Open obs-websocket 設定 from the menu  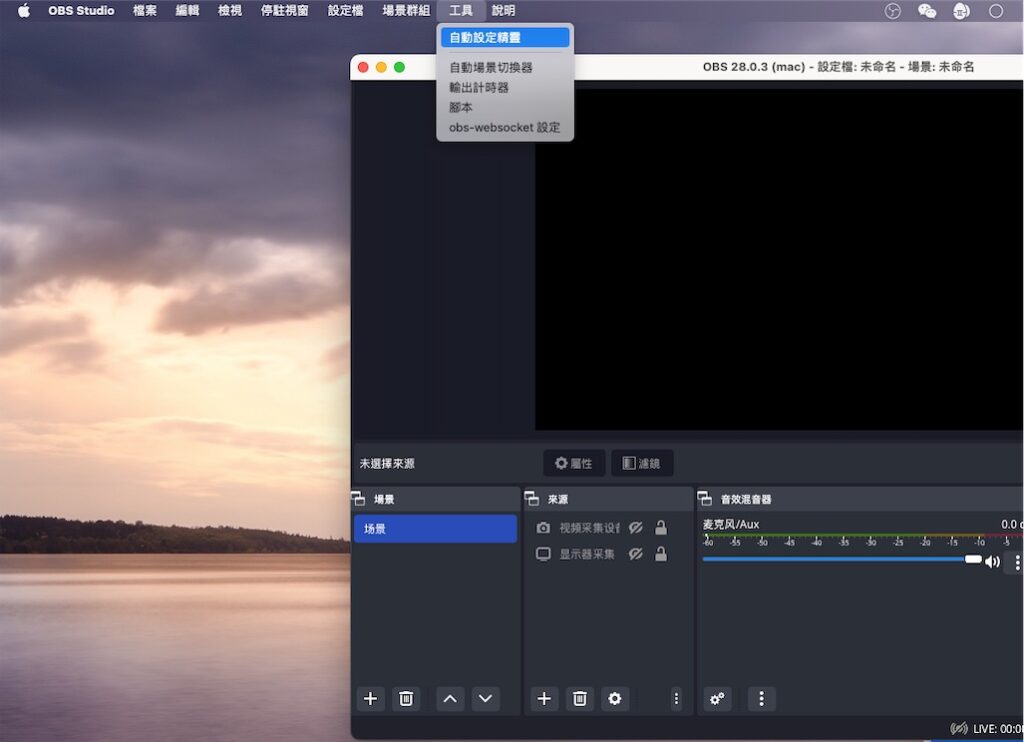(505, 127)
